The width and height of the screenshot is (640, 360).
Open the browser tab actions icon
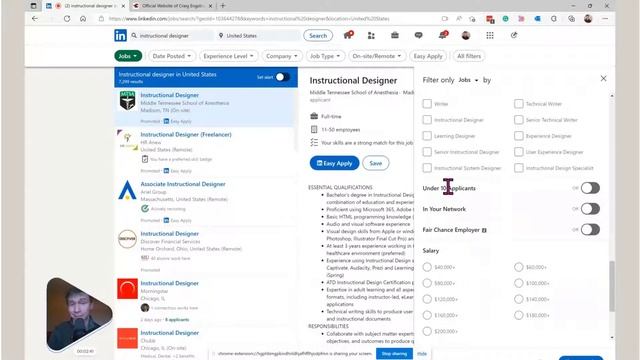[x=33, y=6]
